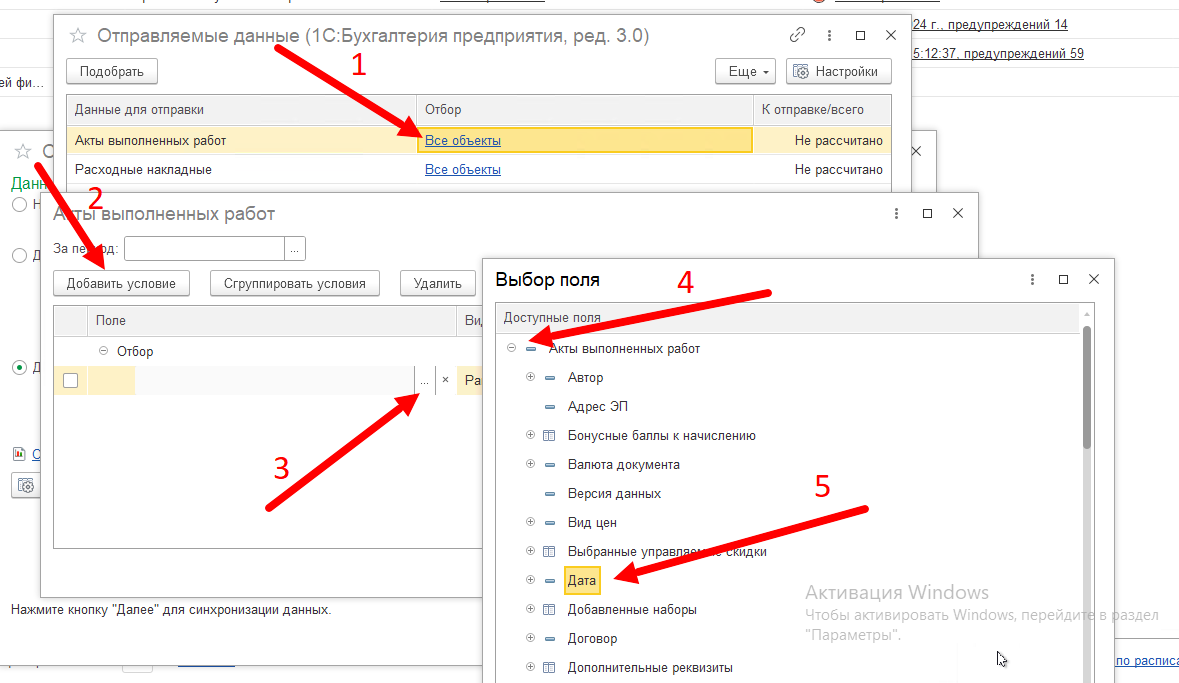This screenshot has height=683, width=1179.
Task: Select the radio button labeled Н in the background window
Action: pos(20,205)
